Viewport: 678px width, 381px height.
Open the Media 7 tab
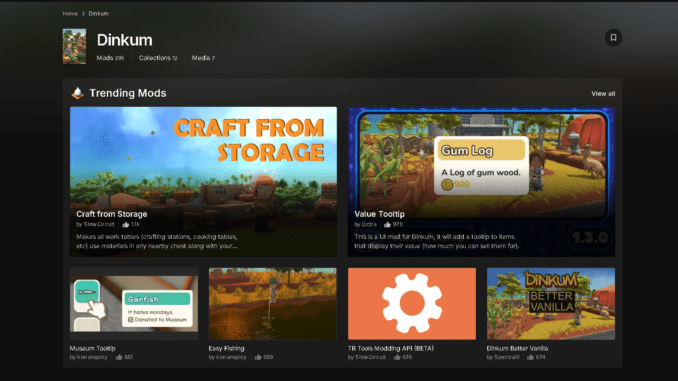tap(203, 58)
